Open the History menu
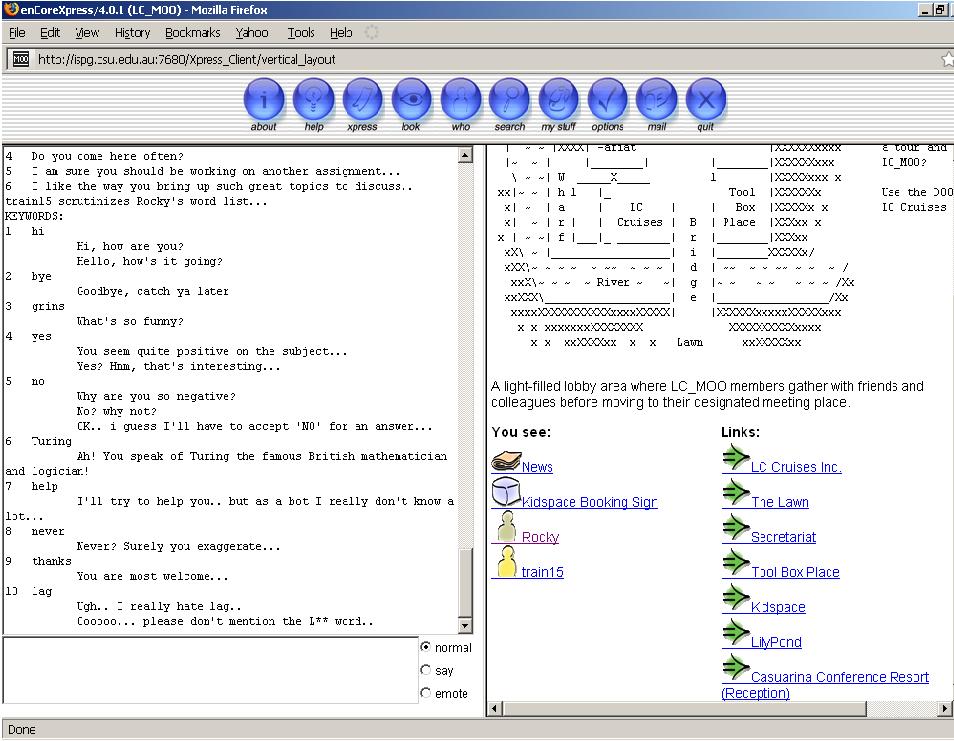This screenshot has height=741, width=954. click(x=133, y=33)
